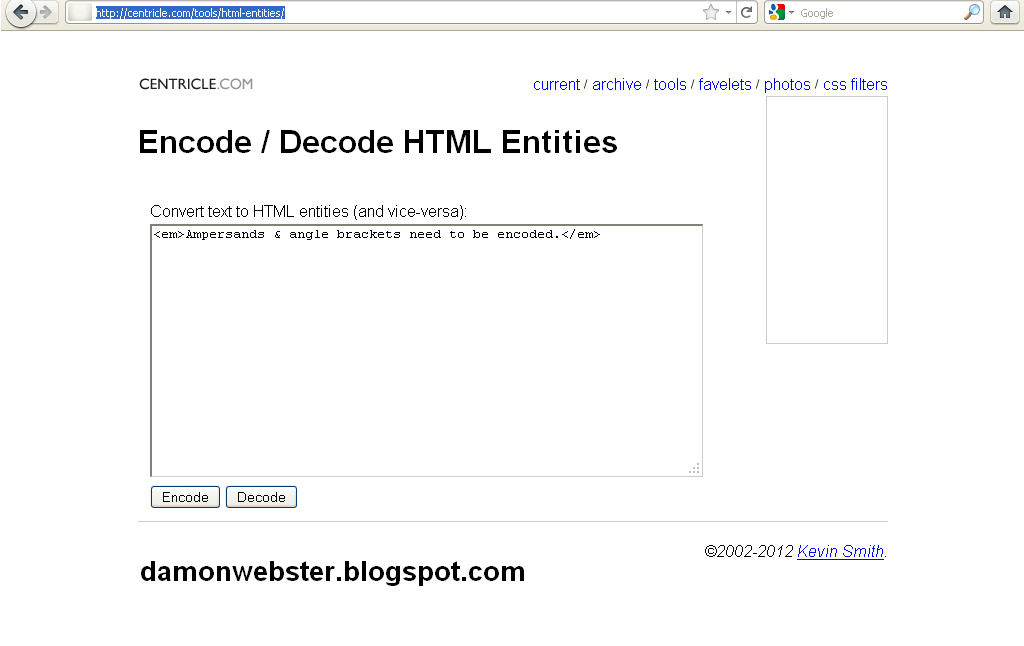Image resolution: width=1024 pixels, height=646 pixels.
Task: Open the archive page link
Action: (616, 84)
